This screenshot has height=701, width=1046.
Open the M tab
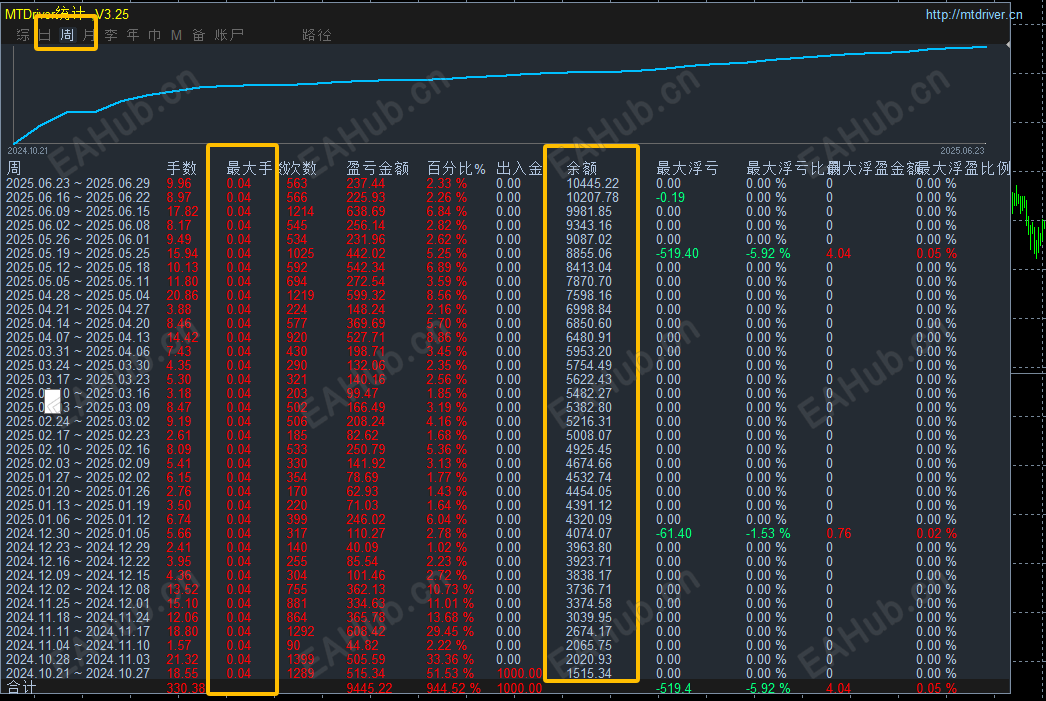pyautogui.click(x=176, y=35)
